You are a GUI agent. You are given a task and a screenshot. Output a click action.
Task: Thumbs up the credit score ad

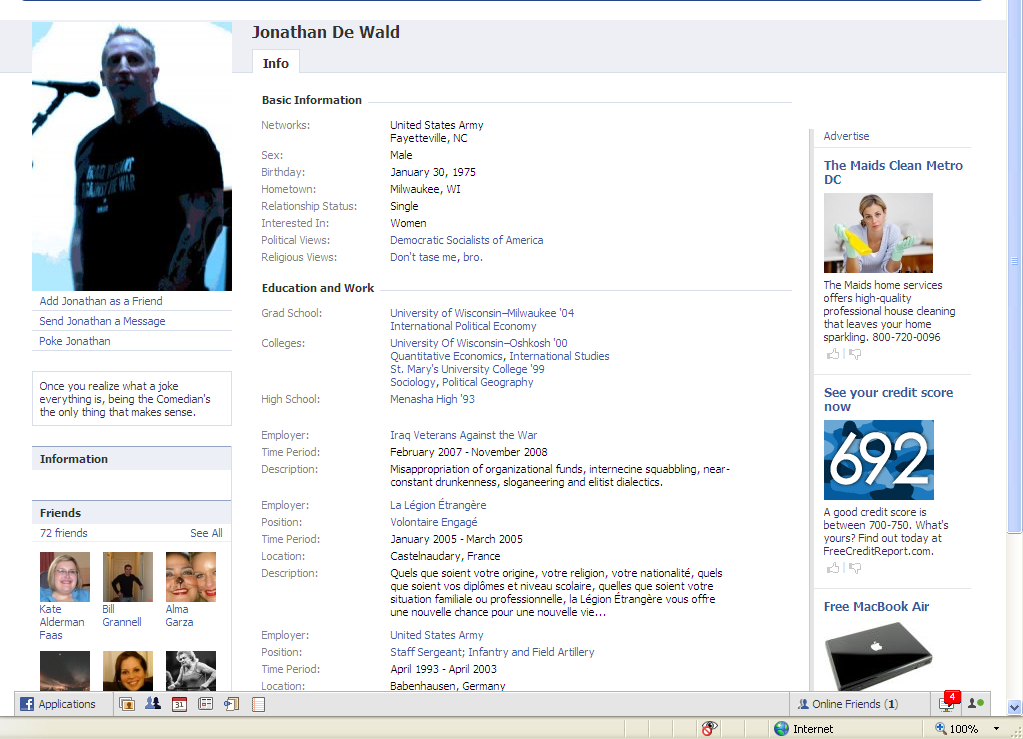[x=833, y=568]
